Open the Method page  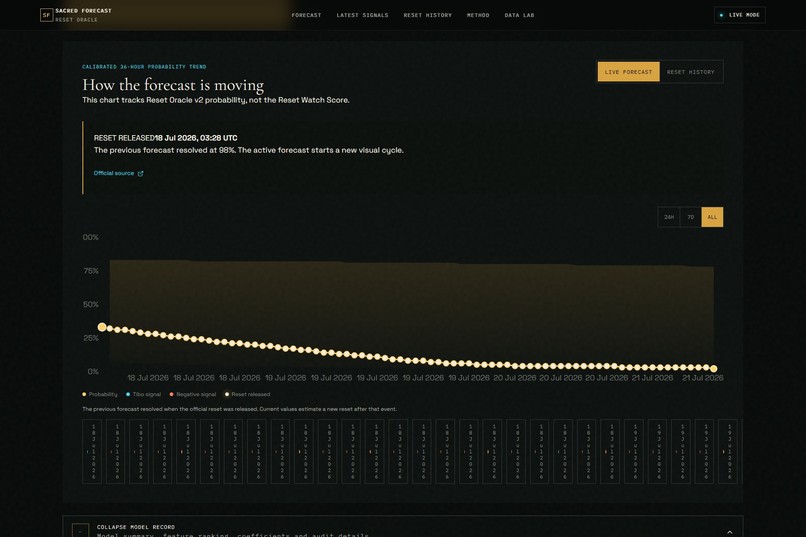[x=478, y=15]
